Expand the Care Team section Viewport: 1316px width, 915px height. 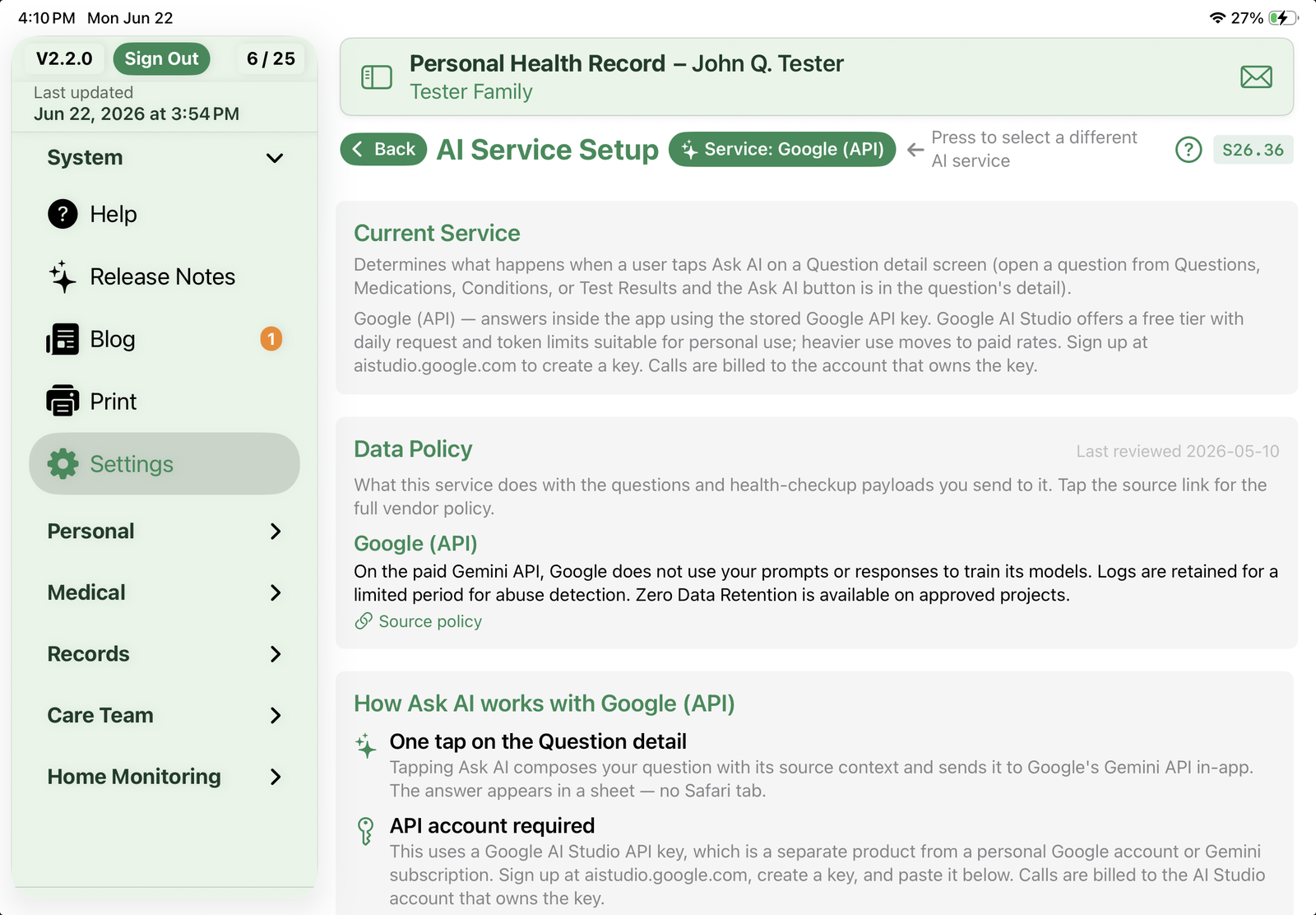coord(164,715)
